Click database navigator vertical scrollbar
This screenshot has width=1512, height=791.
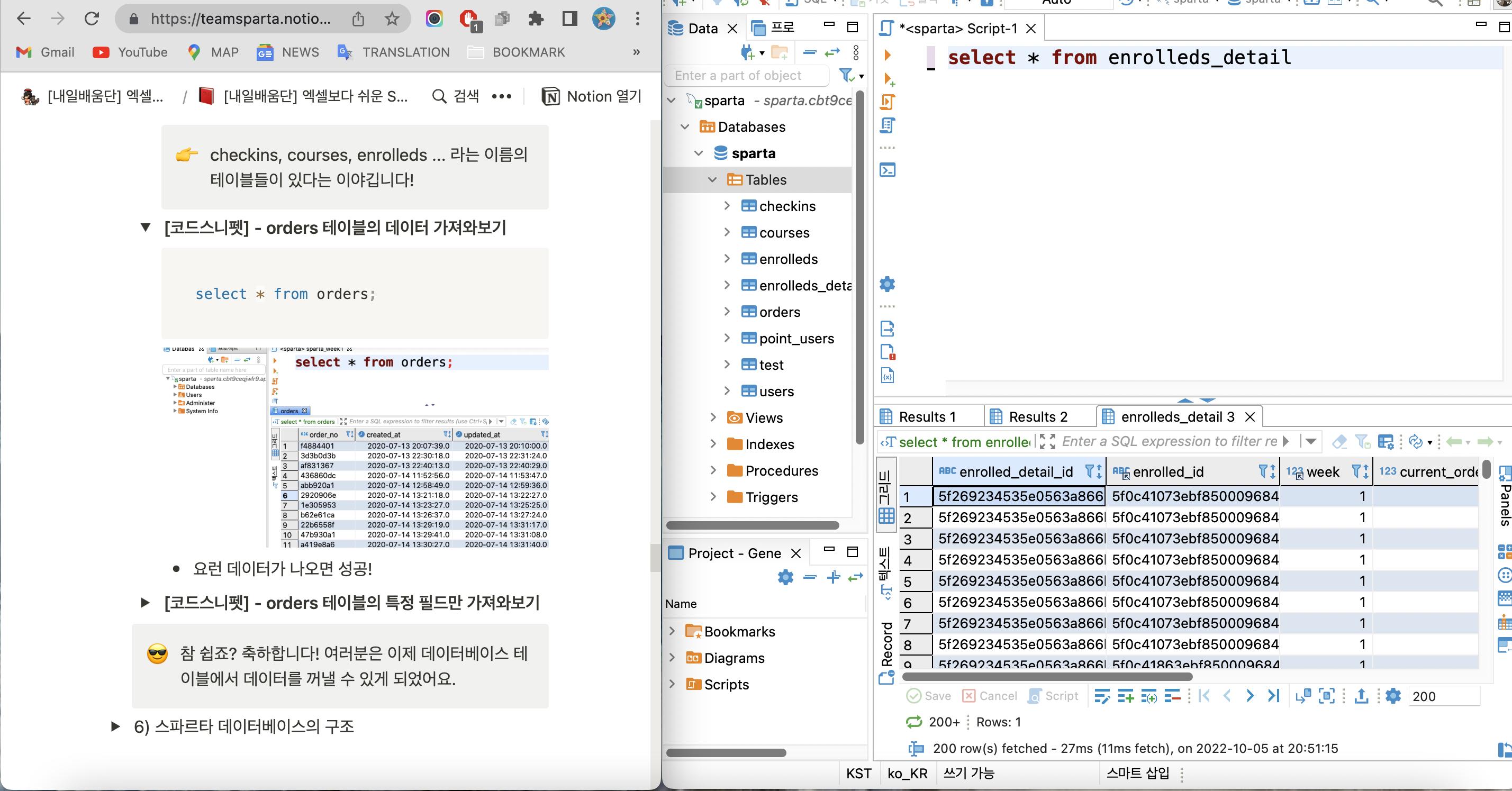pos(860,267)
